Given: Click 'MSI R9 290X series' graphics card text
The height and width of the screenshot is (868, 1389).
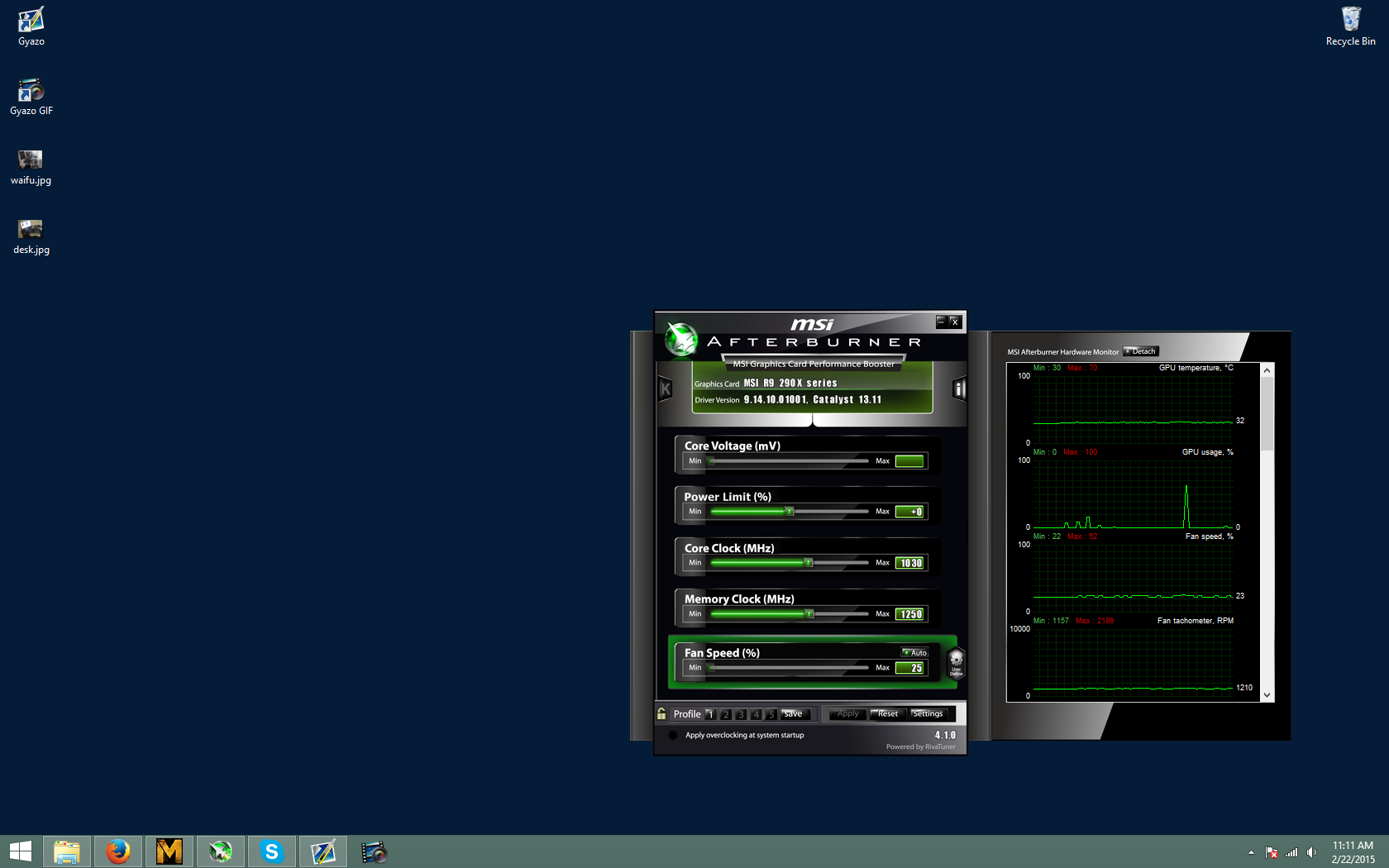Looking at the screenshot, I should tap(790, 383).
